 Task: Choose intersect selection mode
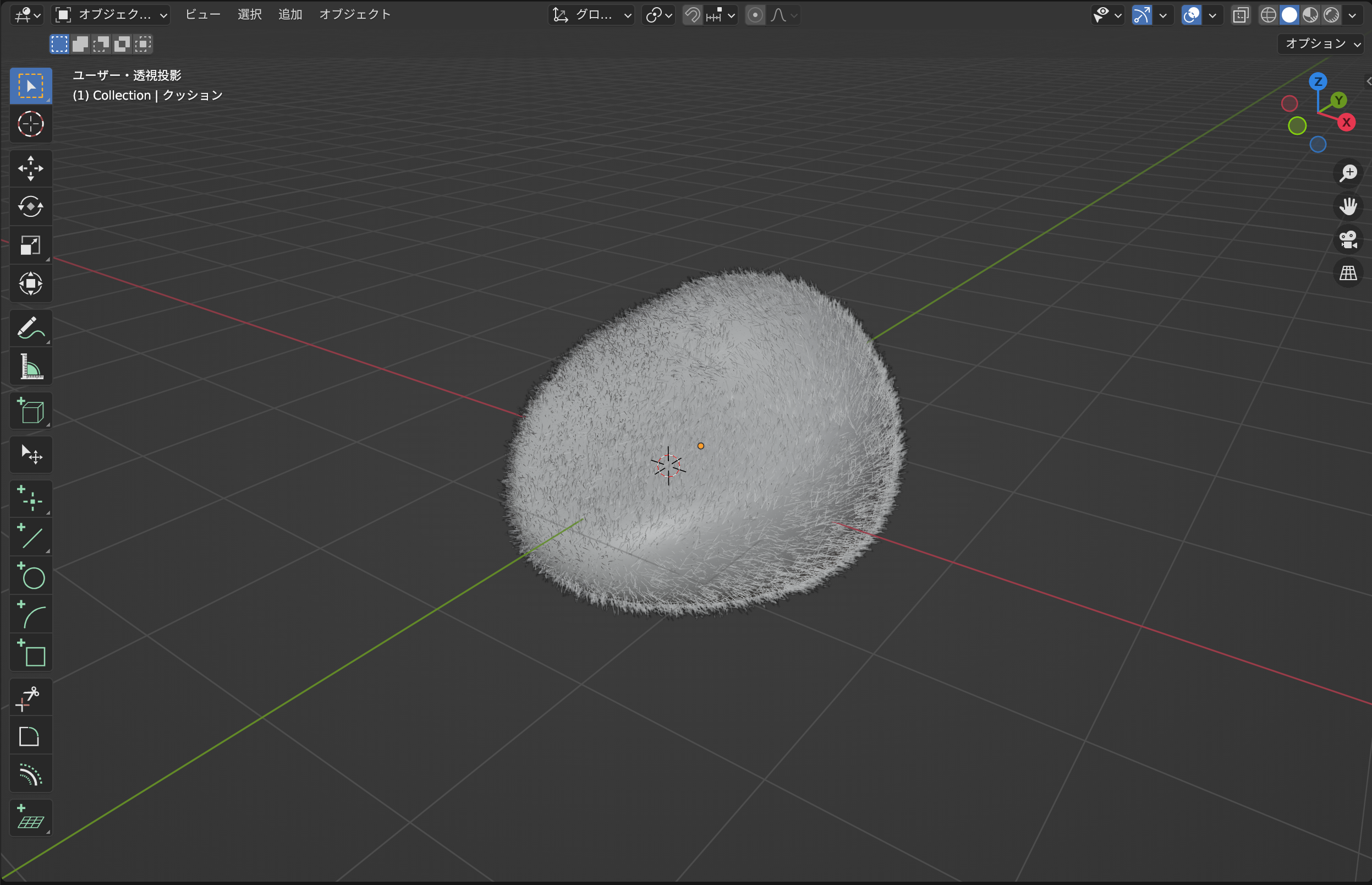click(x=143, y=43)
